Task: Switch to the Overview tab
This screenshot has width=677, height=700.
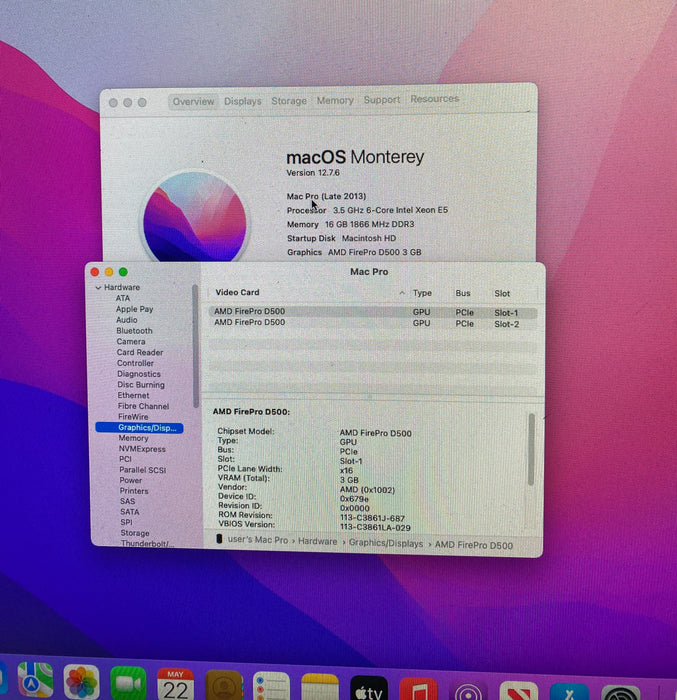Action: [193, 102]
